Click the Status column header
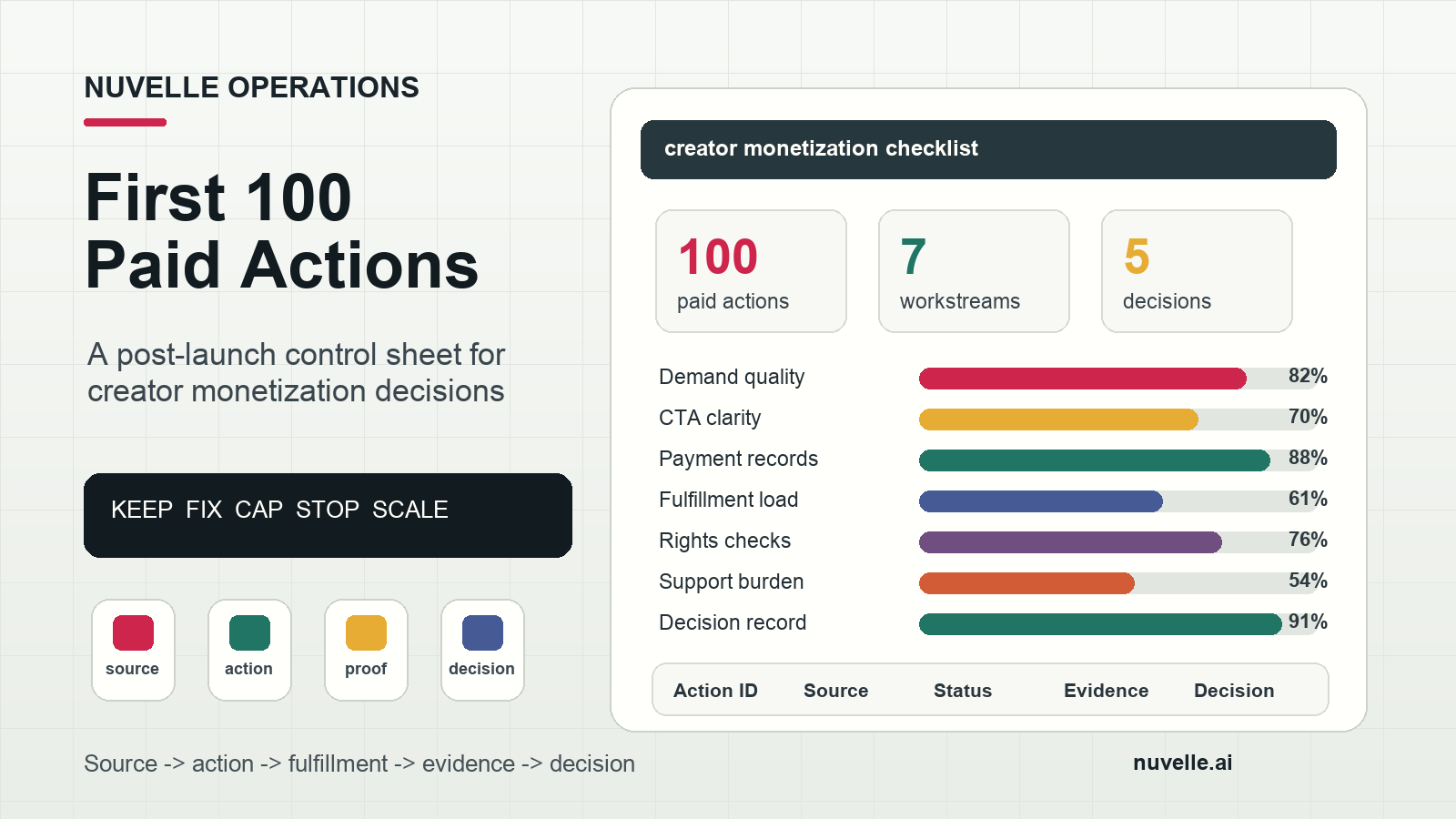The image size is (1456, 819). tap(963, 691)
